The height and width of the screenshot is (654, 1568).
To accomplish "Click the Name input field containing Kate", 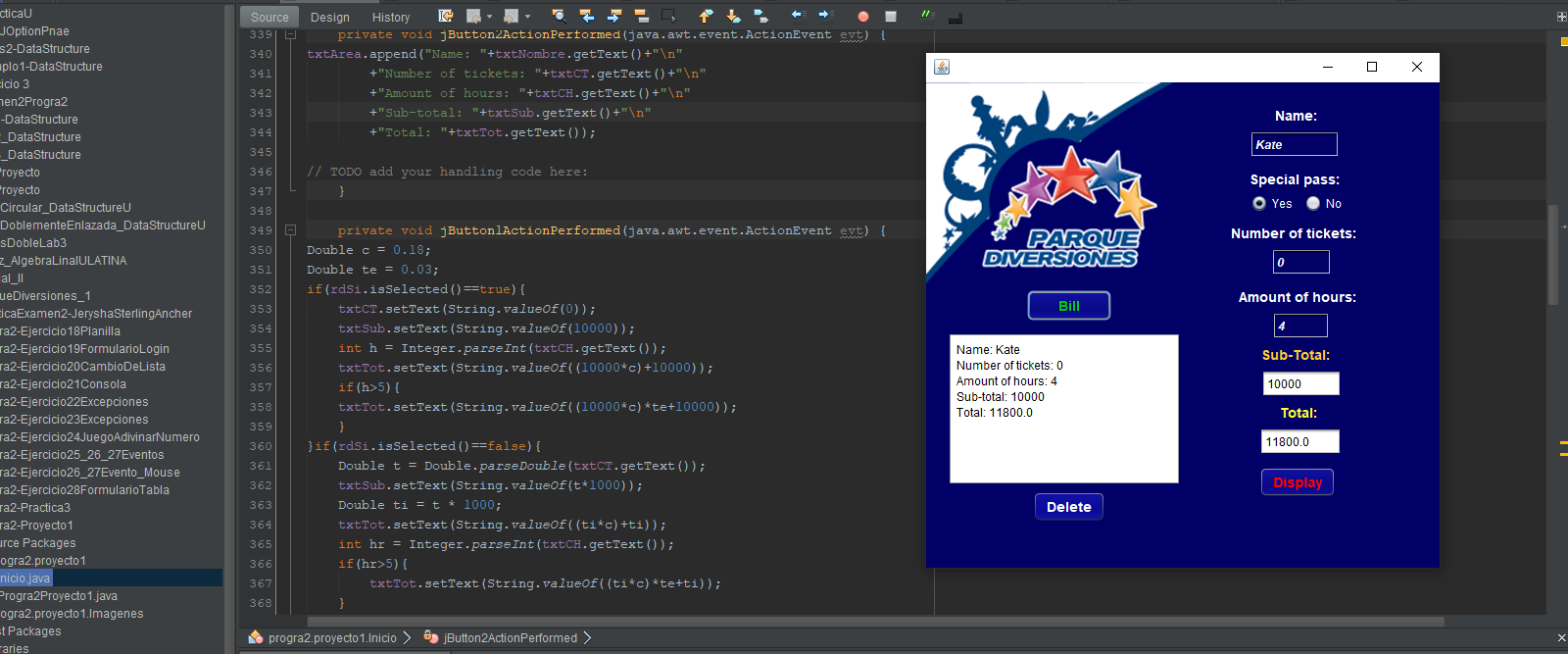I will coord(1295,144).
